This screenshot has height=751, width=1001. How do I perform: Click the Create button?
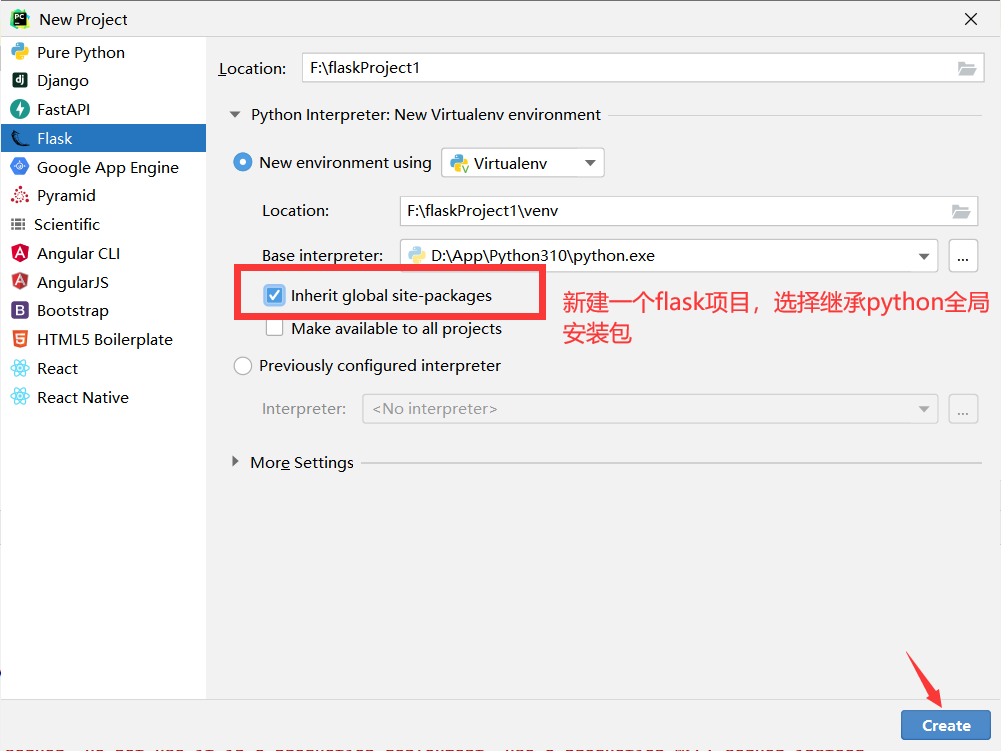tap(945, 725)
